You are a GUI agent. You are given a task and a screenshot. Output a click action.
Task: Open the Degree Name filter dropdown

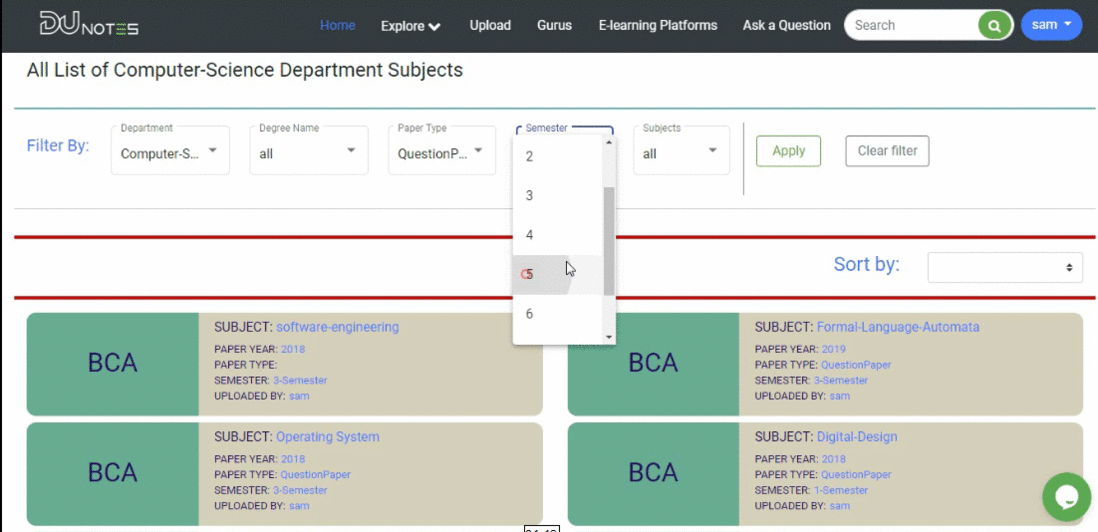[309, 150]
